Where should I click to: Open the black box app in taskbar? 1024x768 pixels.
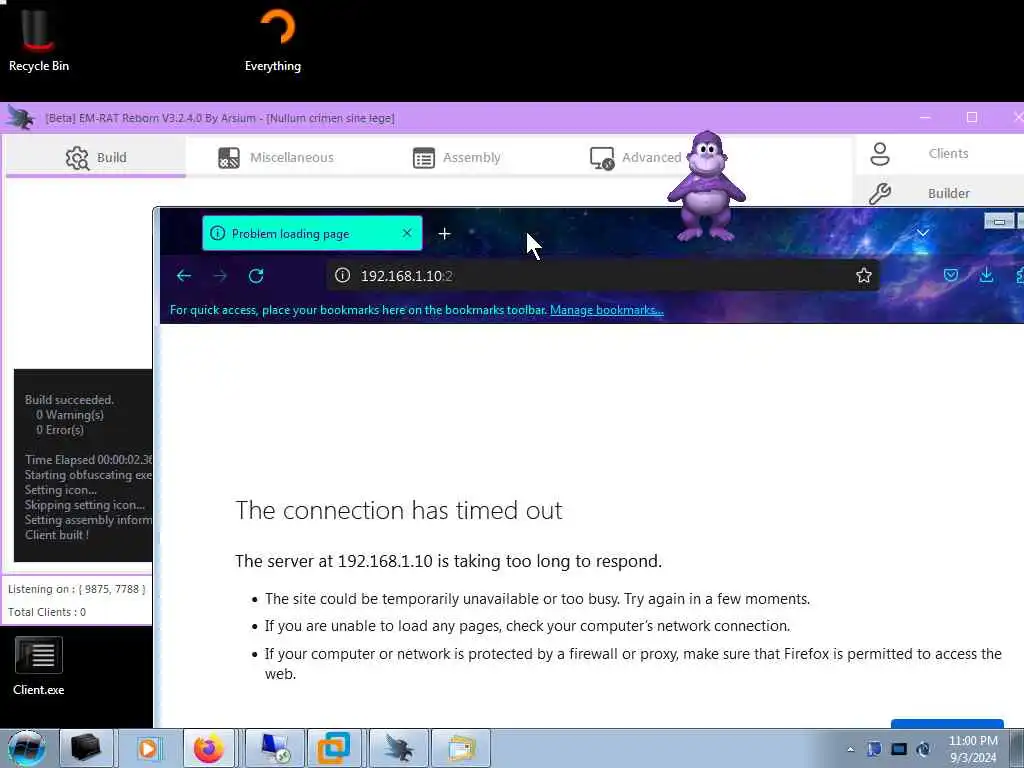click(86, 748)
